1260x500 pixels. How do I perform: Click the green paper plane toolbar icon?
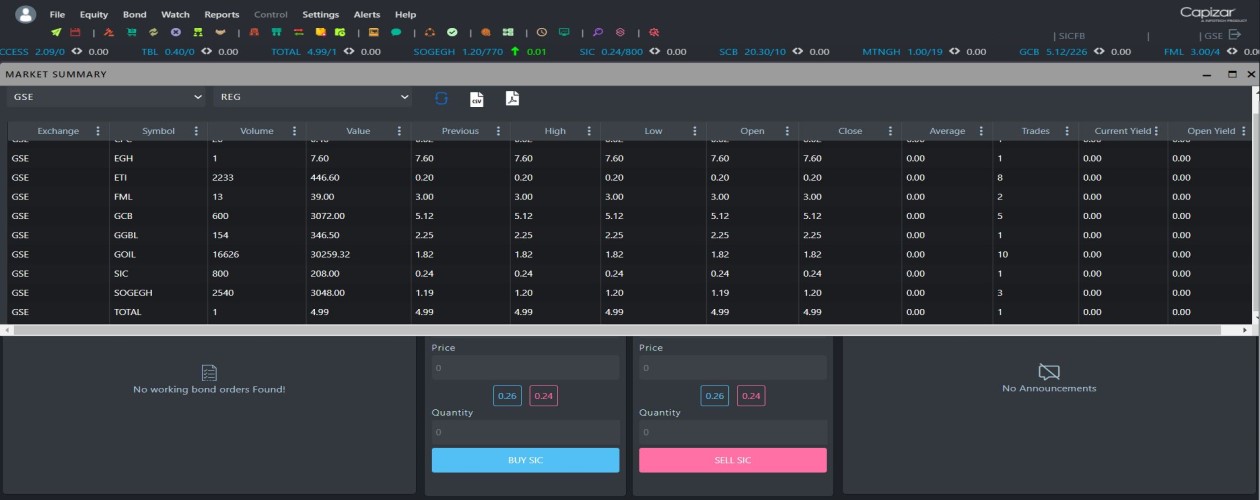tap(56, 32)
